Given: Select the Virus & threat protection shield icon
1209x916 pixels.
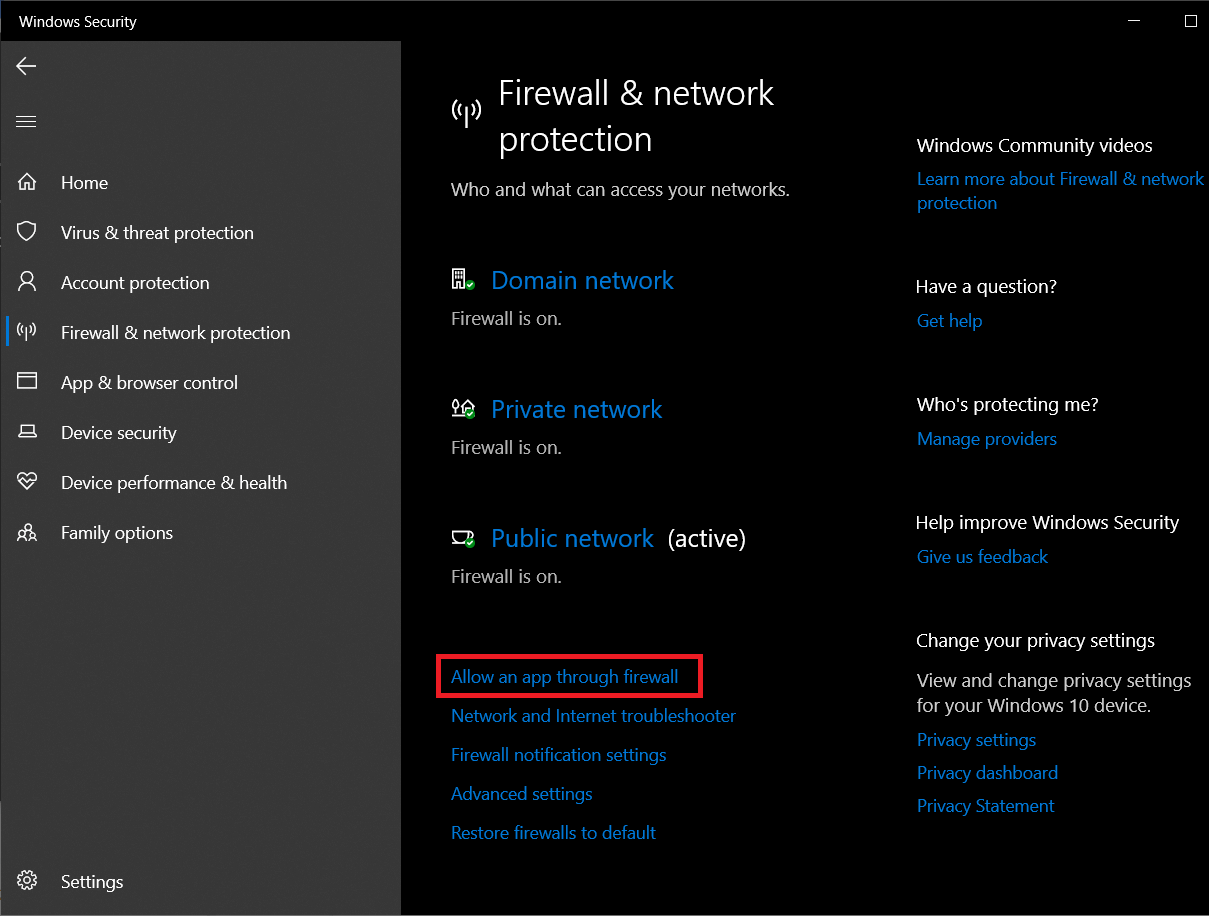Looking at the screenshot, I should tap(27, 232).
